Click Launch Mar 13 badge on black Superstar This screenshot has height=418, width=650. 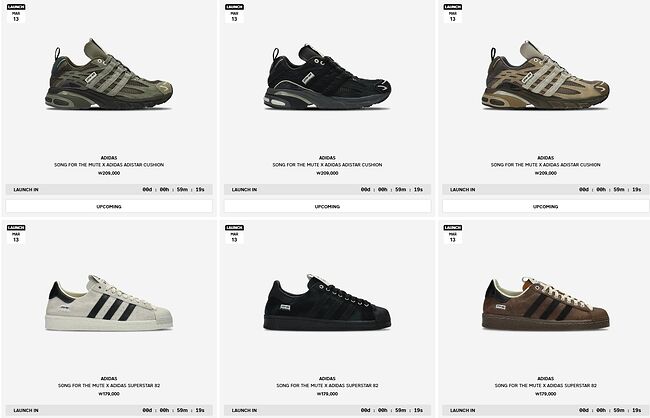pos(234,234)
